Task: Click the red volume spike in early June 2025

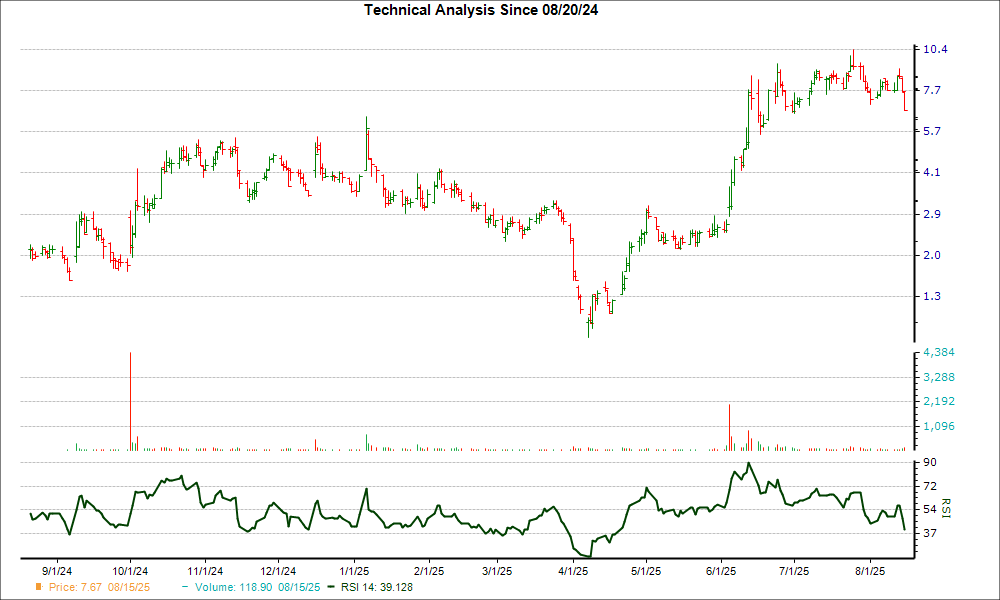Action: 729,427
